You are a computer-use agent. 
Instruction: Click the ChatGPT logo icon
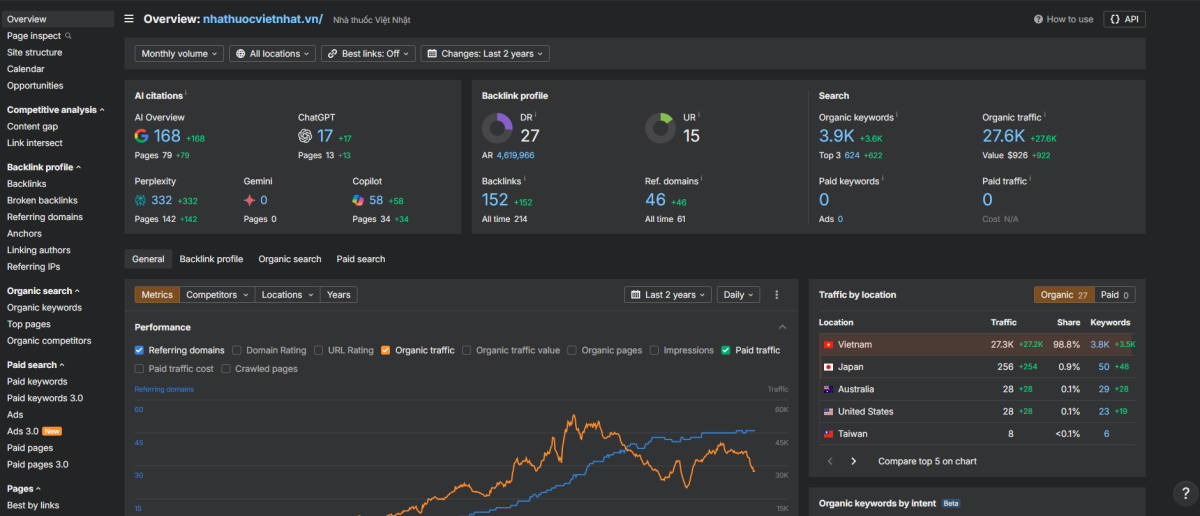point(305,136)
